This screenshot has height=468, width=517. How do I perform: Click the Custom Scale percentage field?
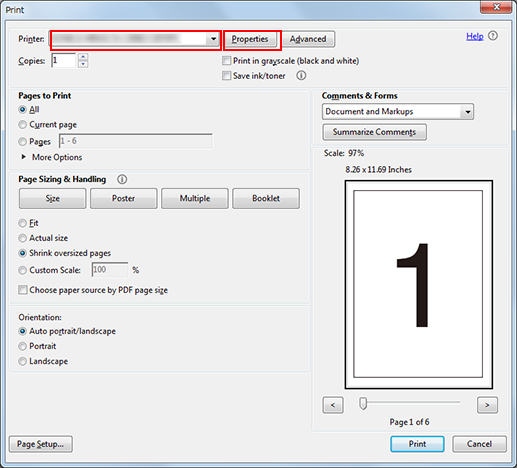pos(110,269)
